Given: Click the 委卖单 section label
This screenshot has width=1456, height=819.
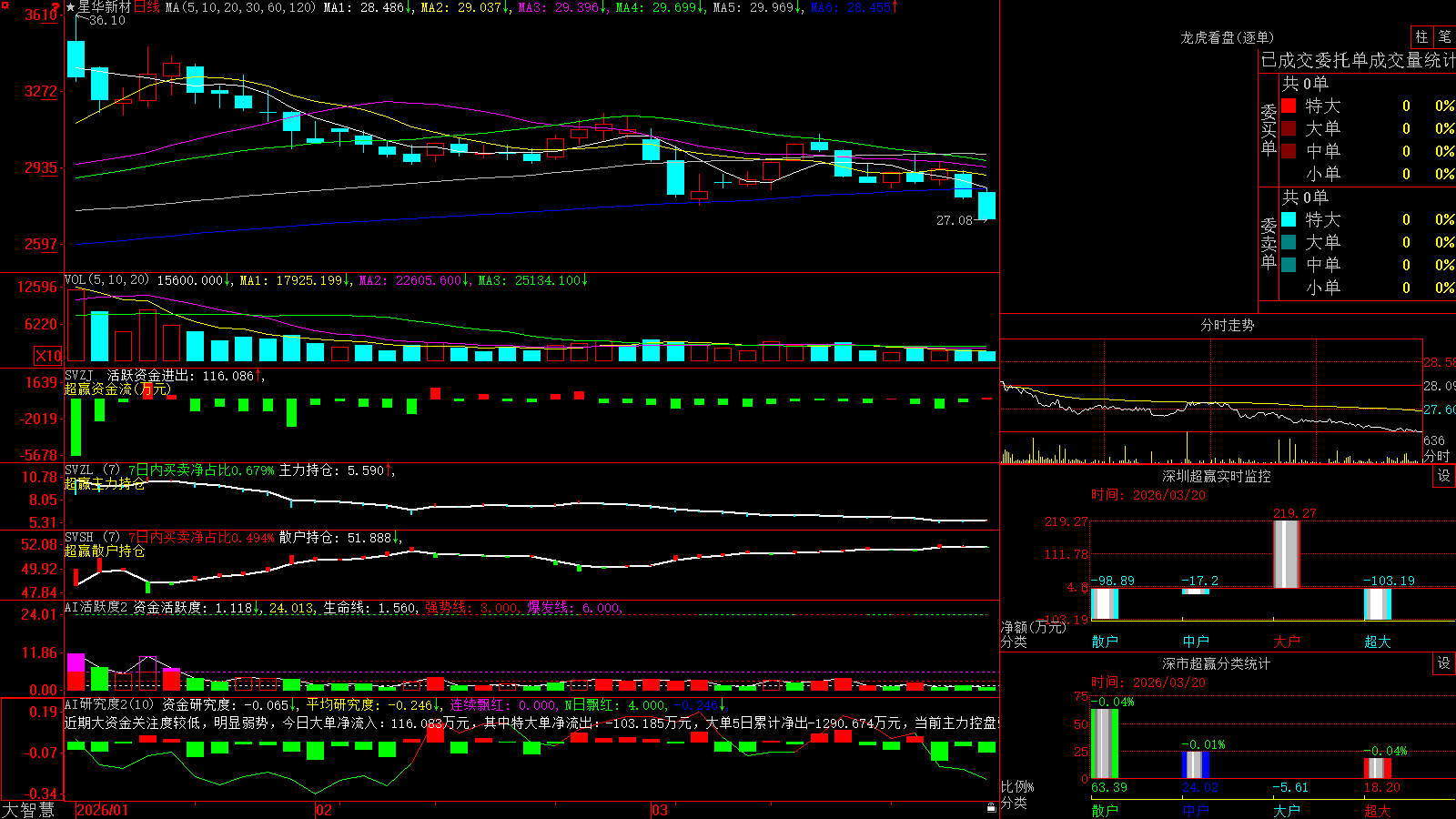Looking at the screenshot, I should click(1269, 244).
